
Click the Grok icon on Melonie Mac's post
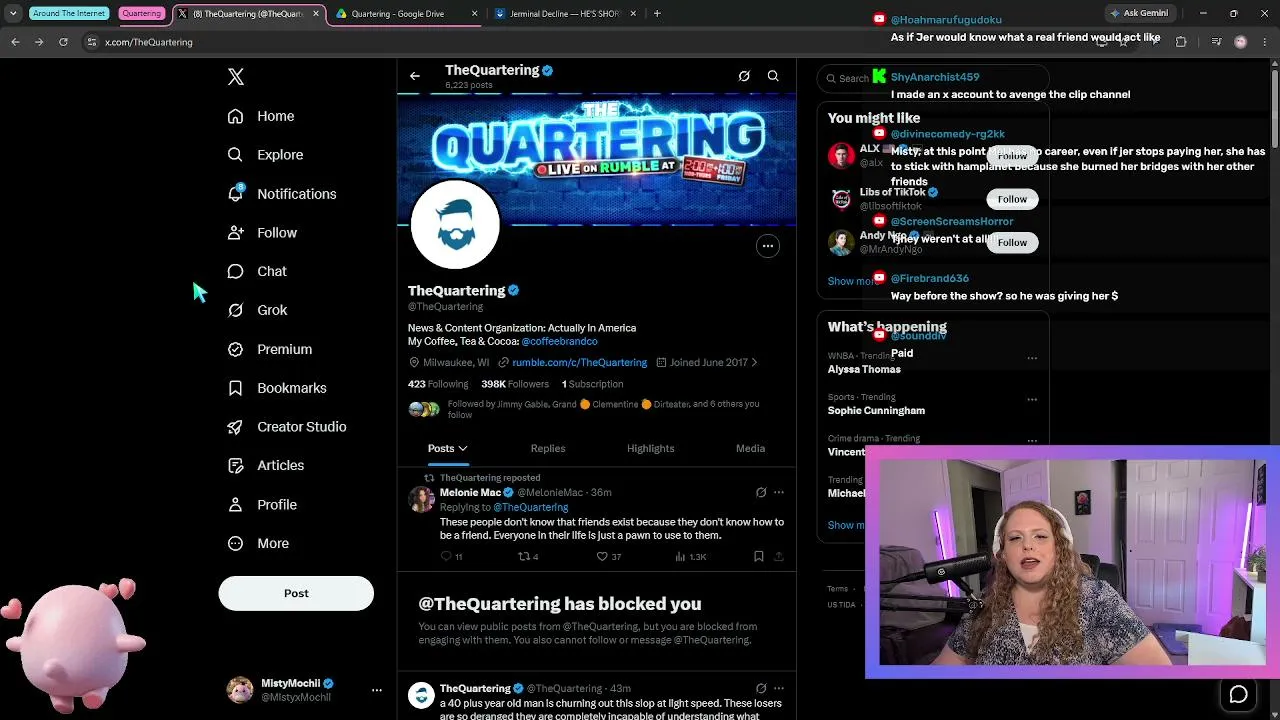point(761,492)
